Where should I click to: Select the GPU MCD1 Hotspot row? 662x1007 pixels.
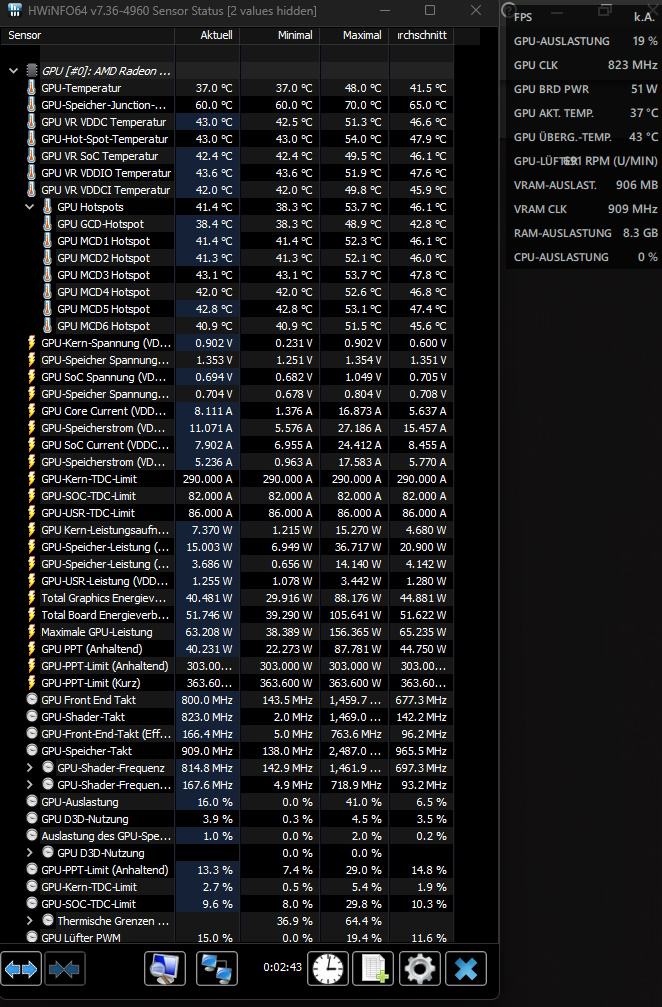click(x=227, y=241)
